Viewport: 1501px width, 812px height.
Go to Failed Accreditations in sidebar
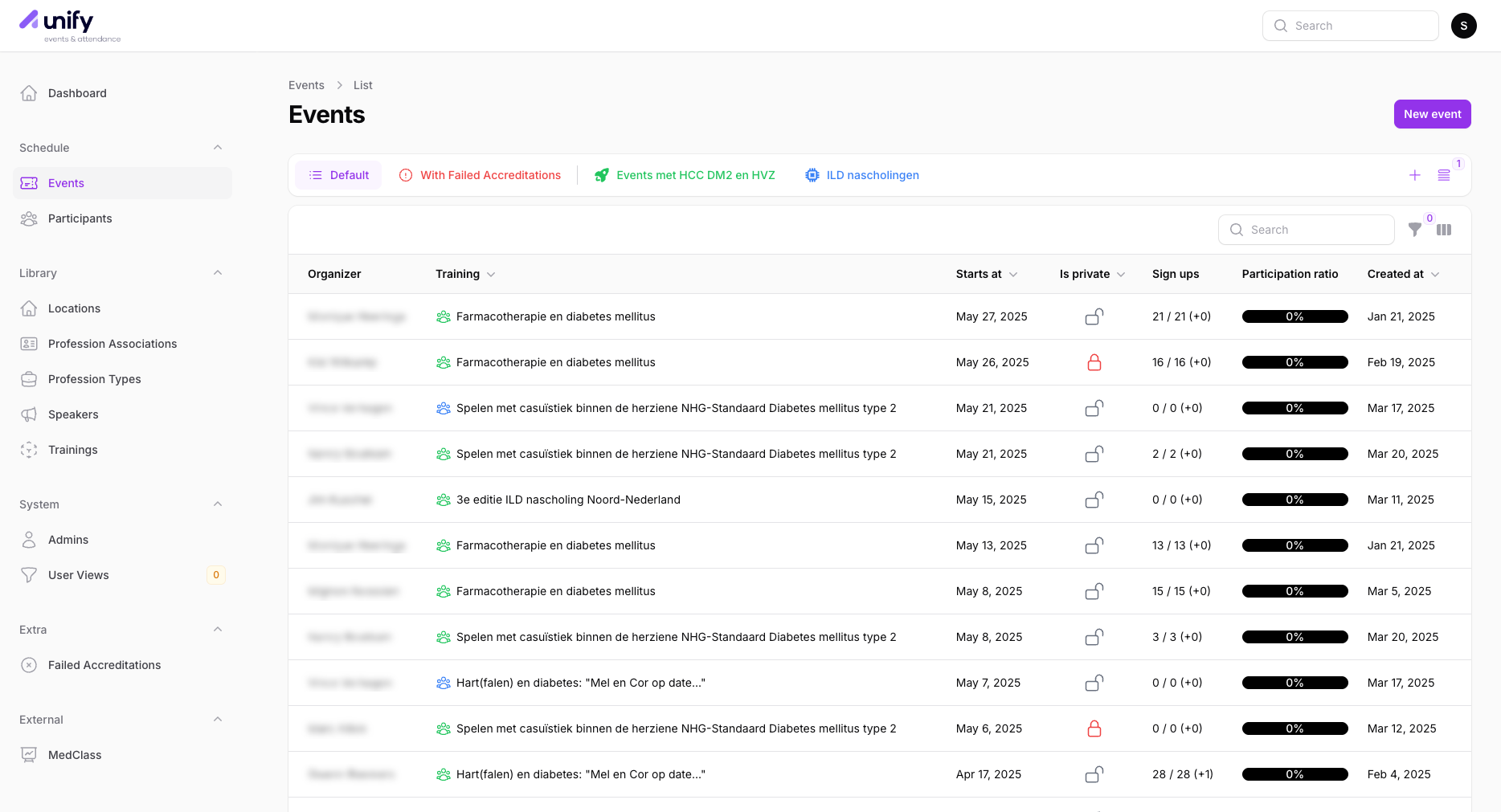click(104, 665)
